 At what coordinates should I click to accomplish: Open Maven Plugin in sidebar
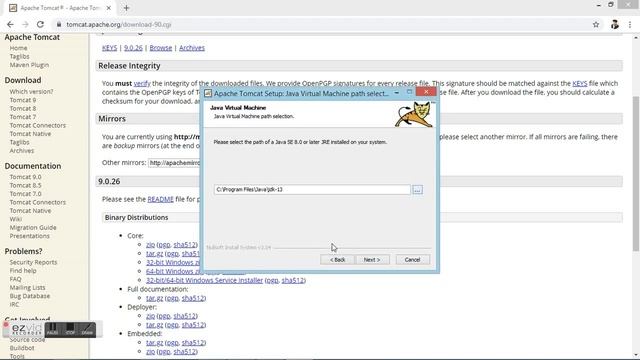click(x=29, y=65)
